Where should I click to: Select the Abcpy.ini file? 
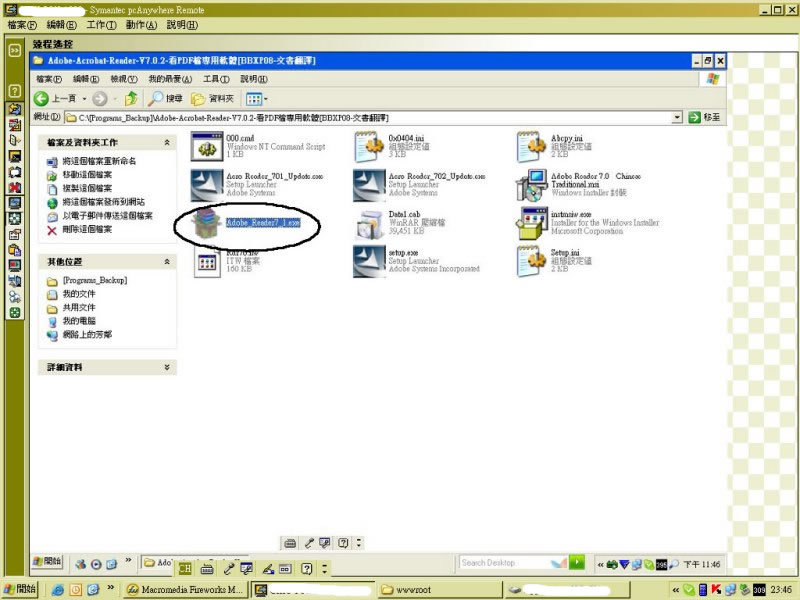point(554,145)
